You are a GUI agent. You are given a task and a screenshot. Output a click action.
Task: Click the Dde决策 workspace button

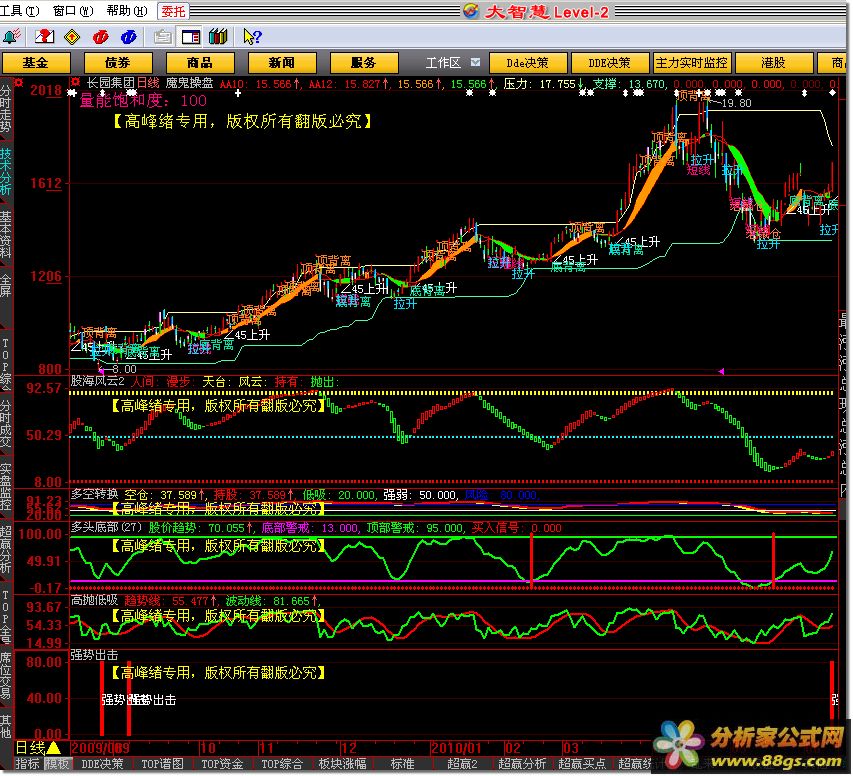[528, 63]
